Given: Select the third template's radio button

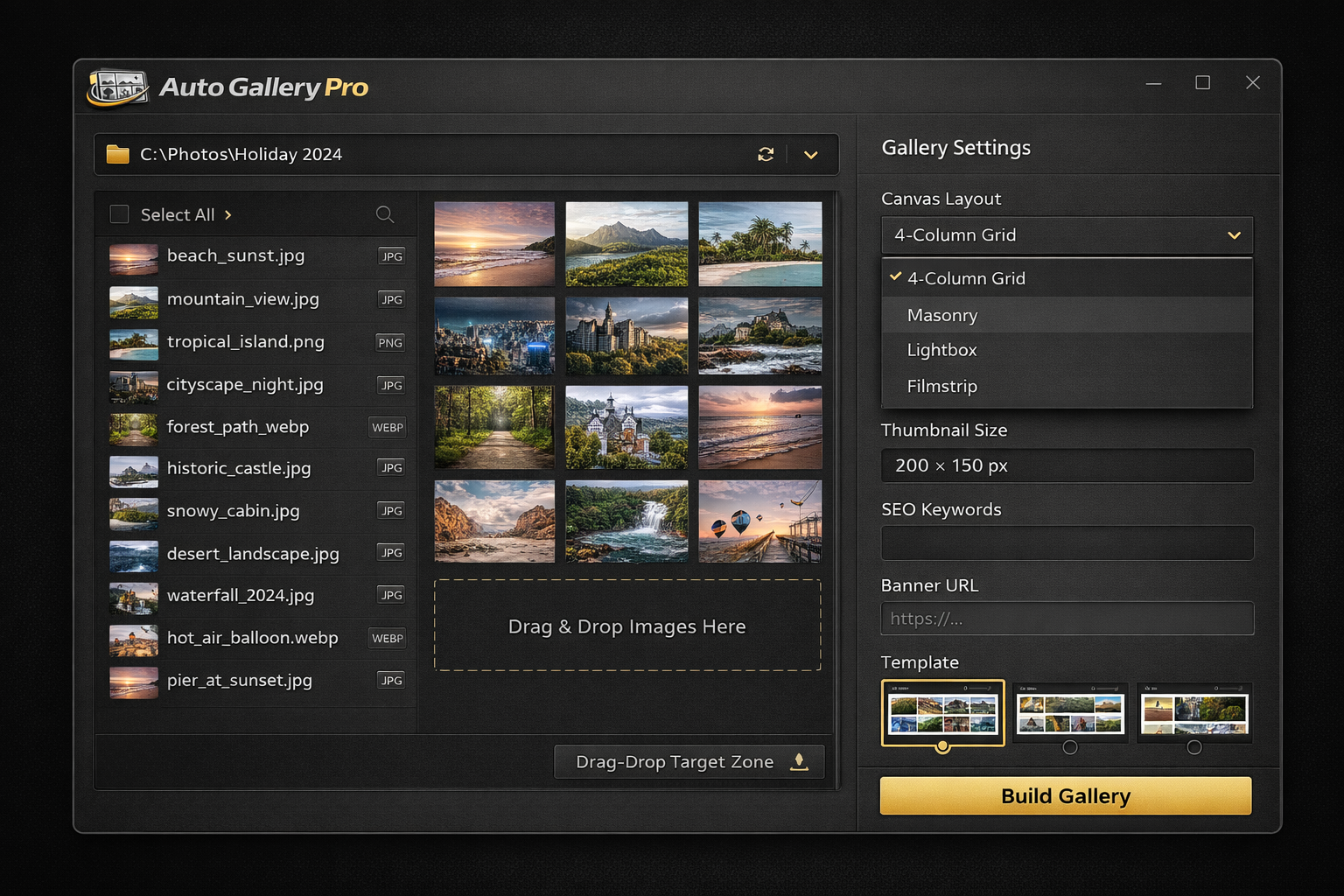Looking at the screenshot, I should [x=1194, y=747].
